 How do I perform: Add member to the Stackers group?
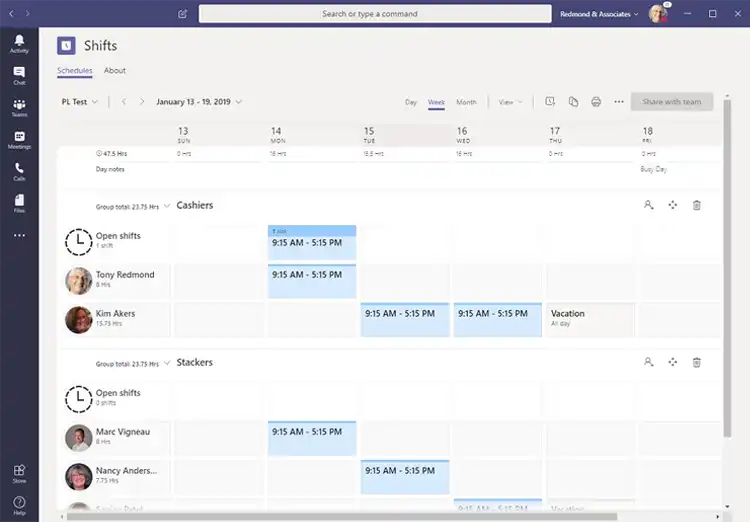(x=648, y=362)
